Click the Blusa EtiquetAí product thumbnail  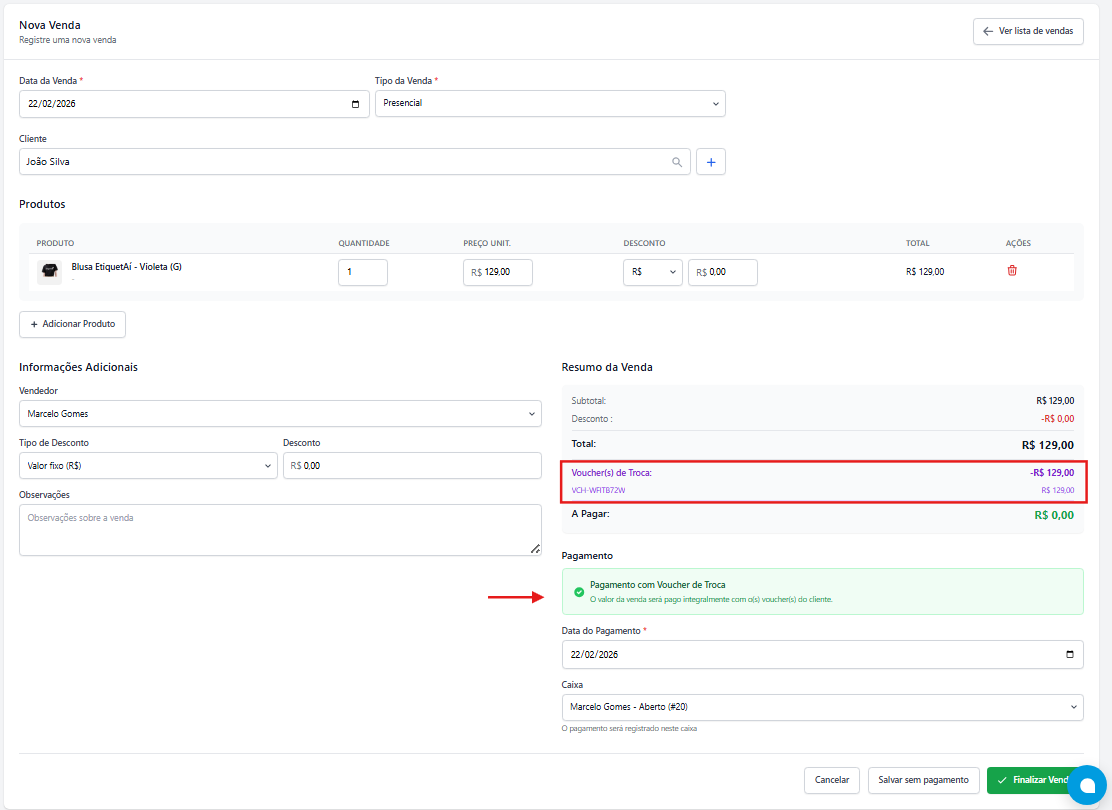click(x=49, y=272)
